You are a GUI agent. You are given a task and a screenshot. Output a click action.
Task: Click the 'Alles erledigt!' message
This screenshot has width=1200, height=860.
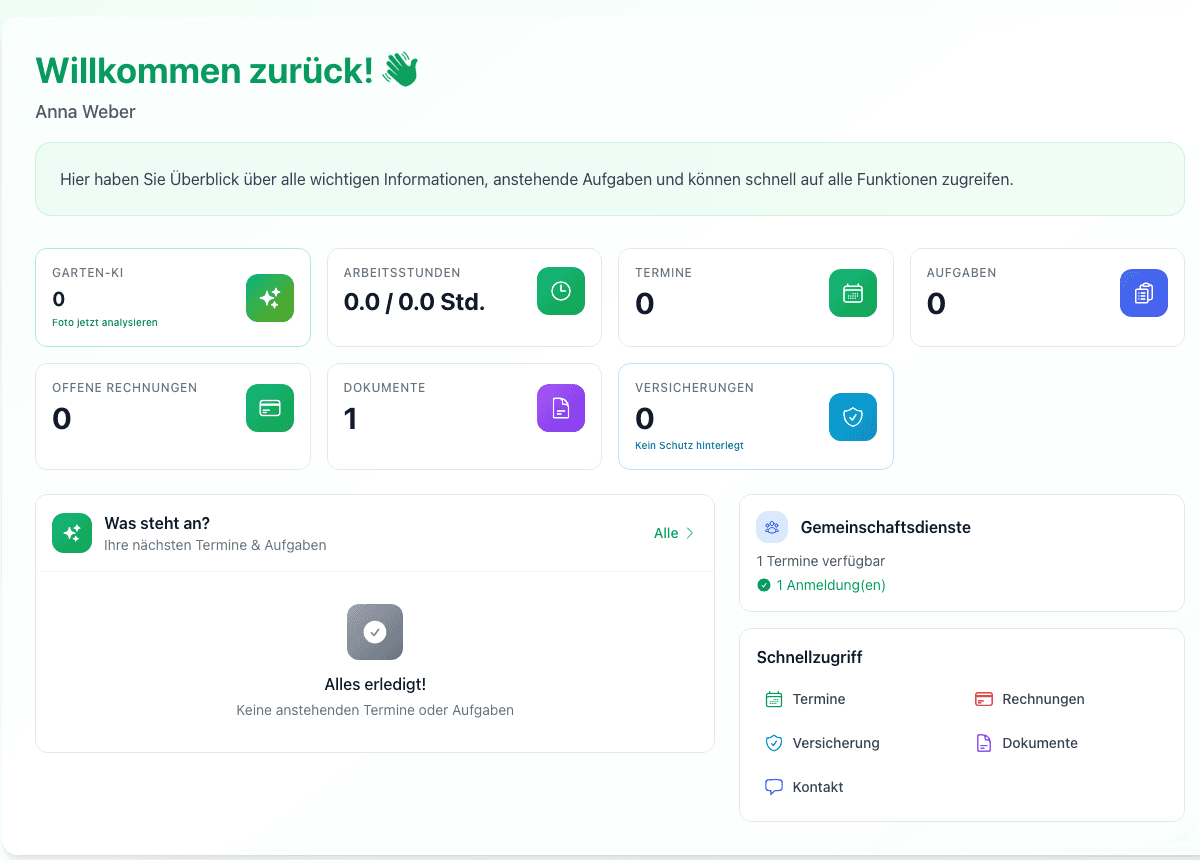click(x=375, y=685)
